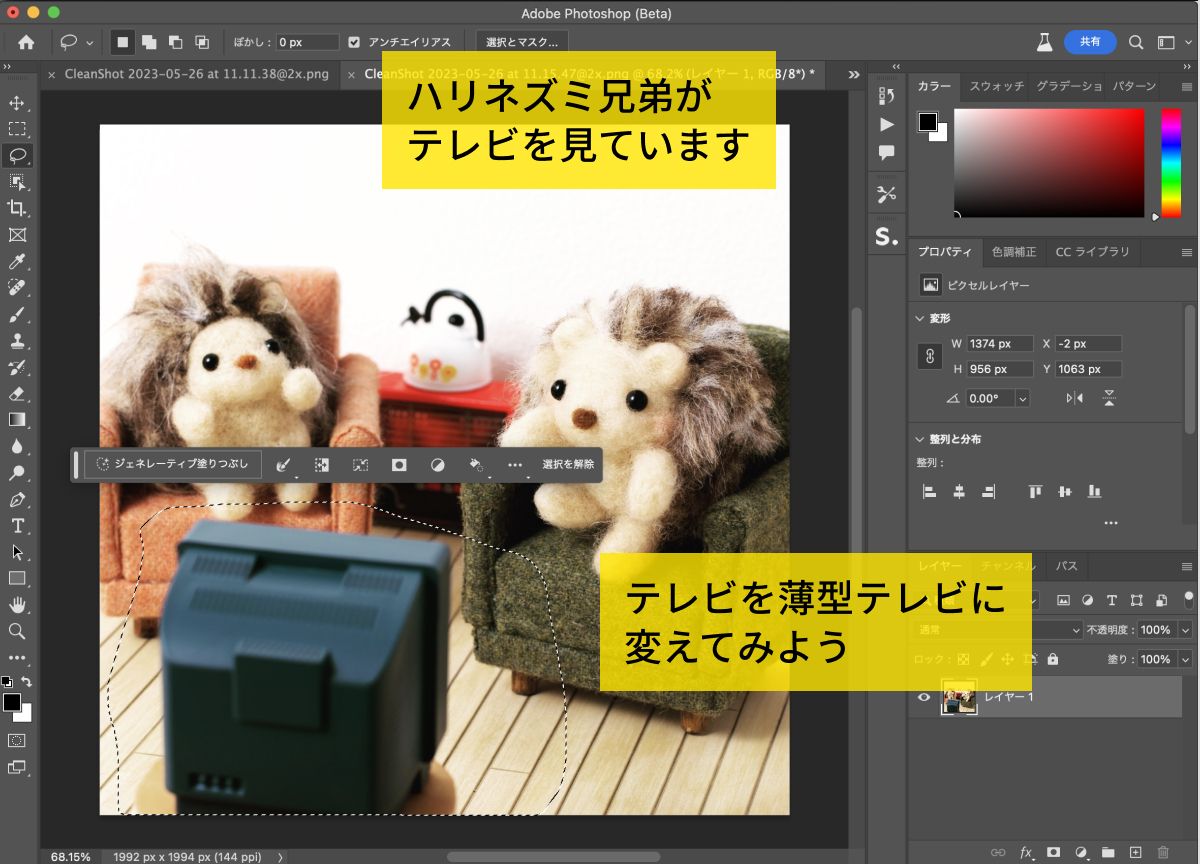Select the Horizontal Type tool
Screen dimensions: 1200x864
coord(17,526)
